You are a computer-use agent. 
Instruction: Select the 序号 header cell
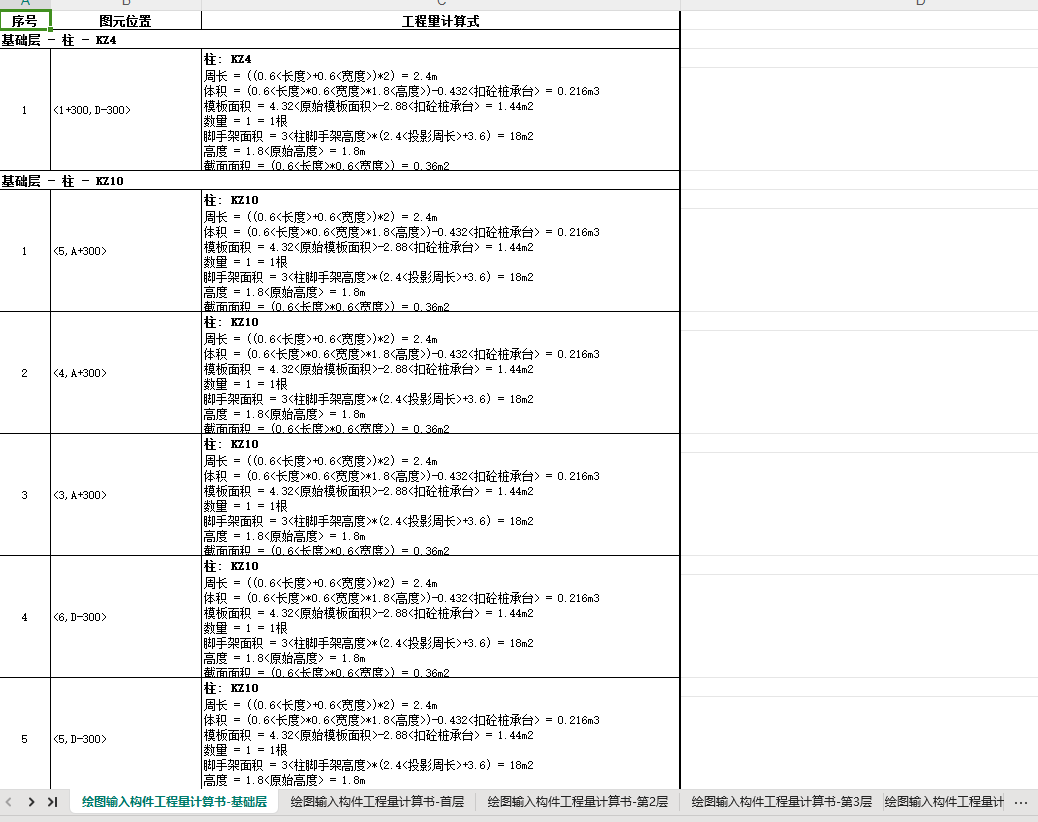tap(25, 21)
